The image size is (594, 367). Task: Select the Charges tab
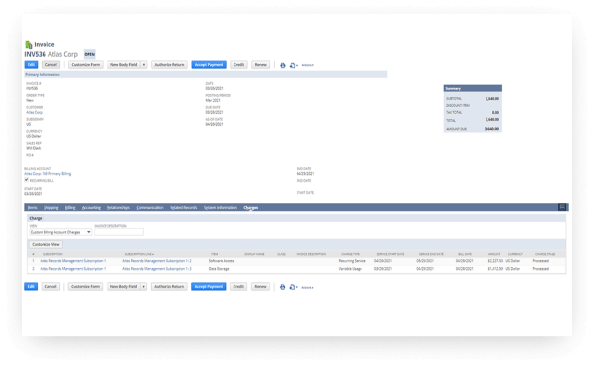pyautogui.click(x=251, y=208)
